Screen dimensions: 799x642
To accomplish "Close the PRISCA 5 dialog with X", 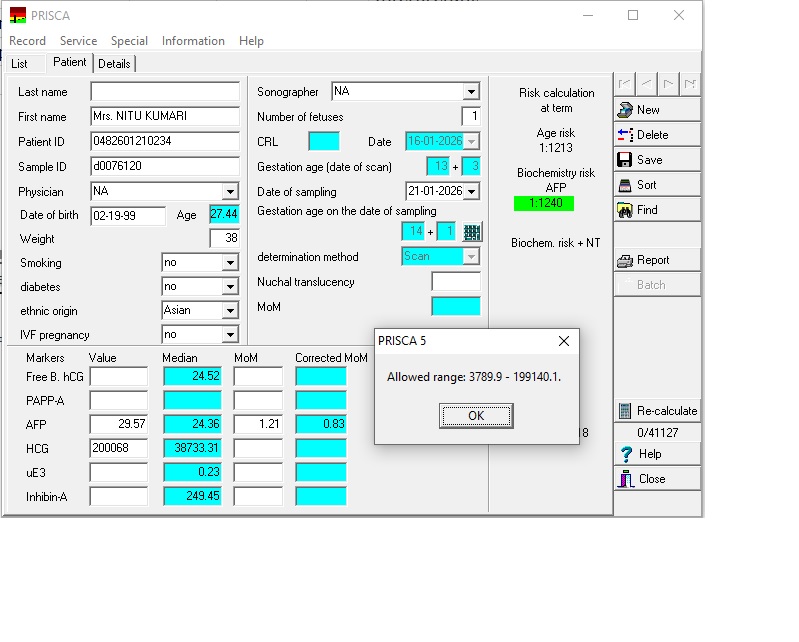I will click(x=563, y=341).
